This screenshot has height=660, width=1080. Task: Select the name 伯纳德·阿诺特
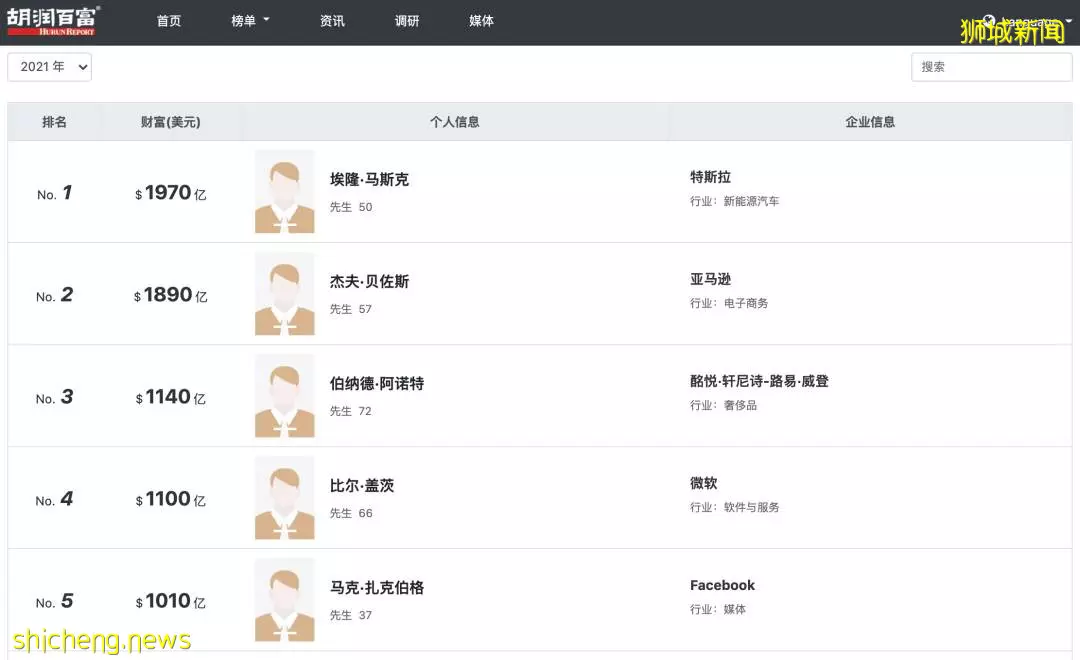click(x=377, y=384)
